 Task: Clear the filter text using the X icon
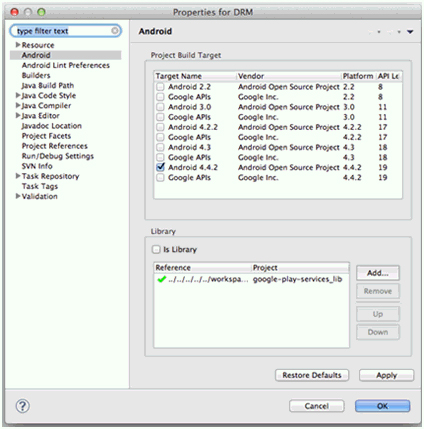coord(114,31)
